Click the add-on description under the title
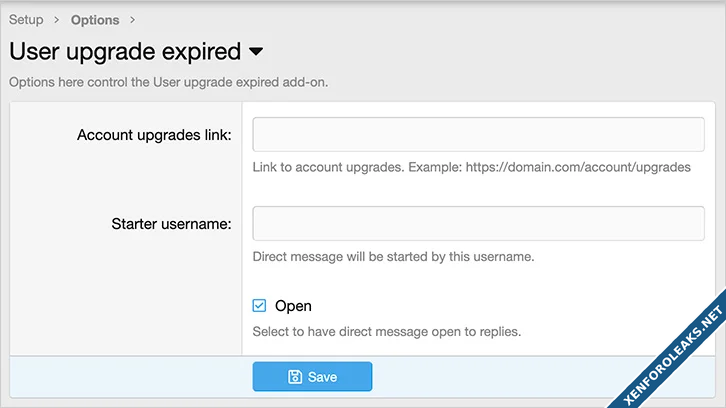This screenshot has width=726, height=408. point(168,82)
